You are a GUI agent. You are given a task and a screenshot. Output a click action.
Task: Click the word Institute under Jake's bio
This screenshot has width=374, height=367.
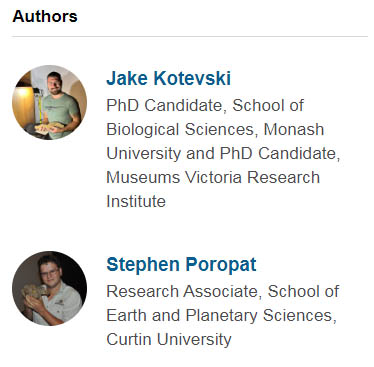(136, 201)
